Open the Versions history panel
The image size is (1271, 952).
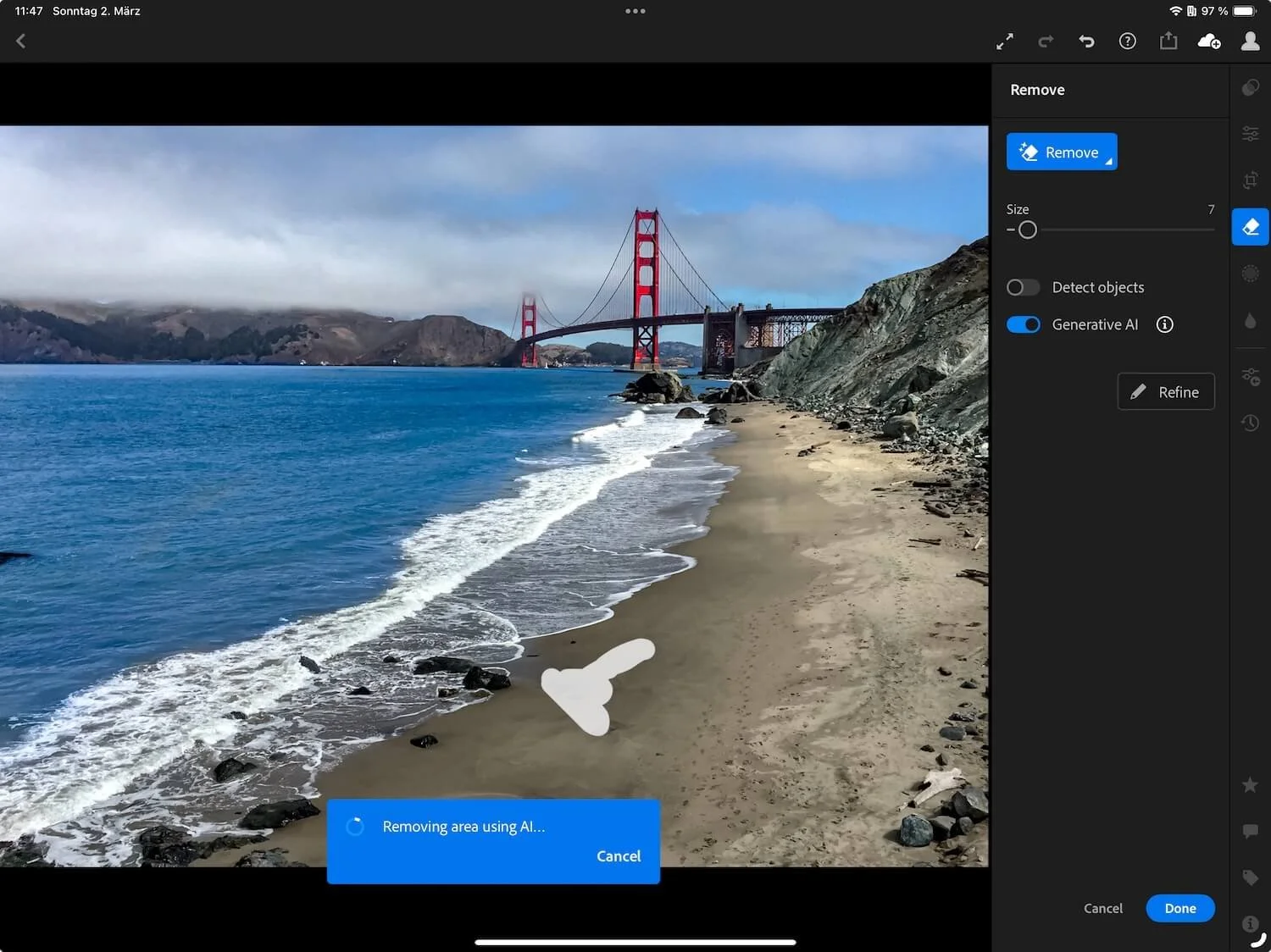pos(1250,423)
